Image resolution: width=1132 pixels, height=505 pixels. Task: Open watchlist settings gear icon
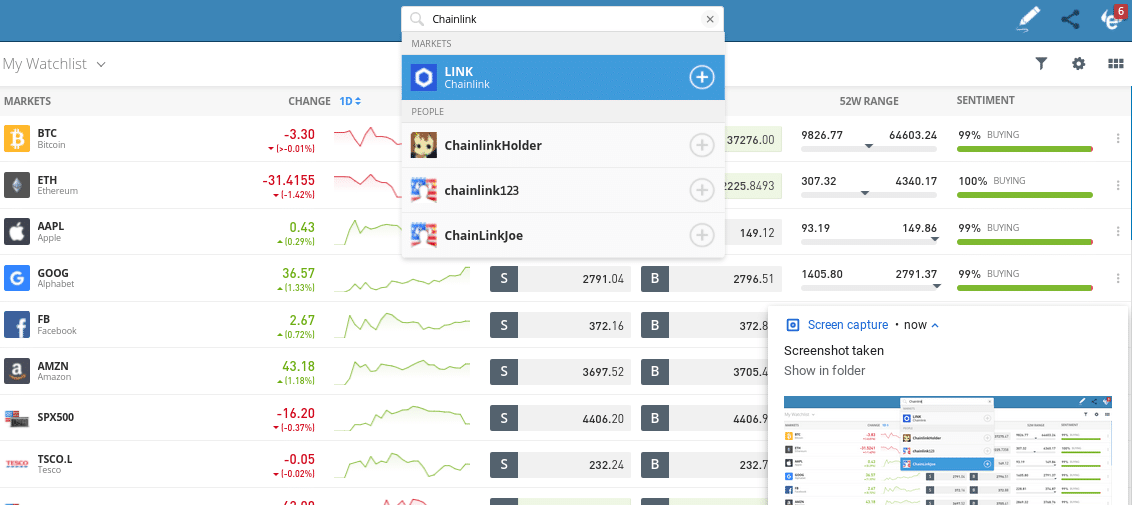(1079, 63)
